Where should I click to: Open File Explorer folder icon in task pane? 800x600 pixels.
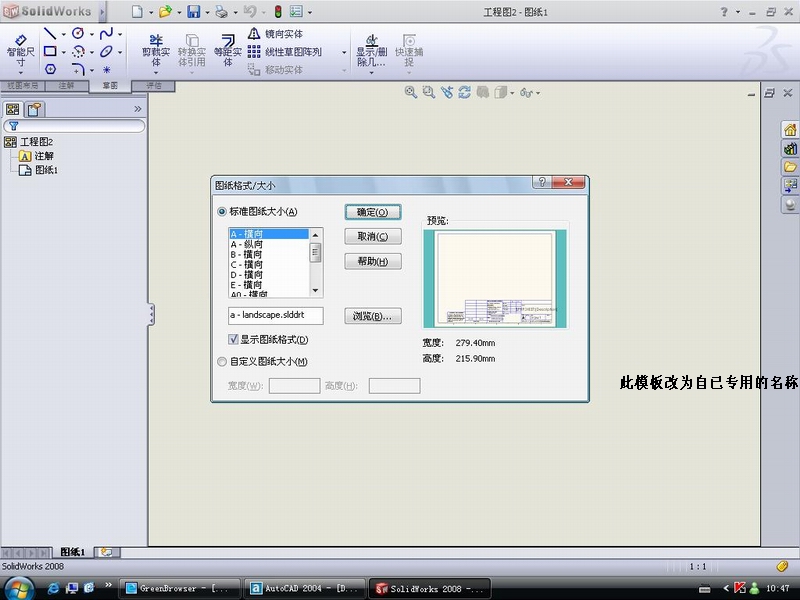click(790, 167)
